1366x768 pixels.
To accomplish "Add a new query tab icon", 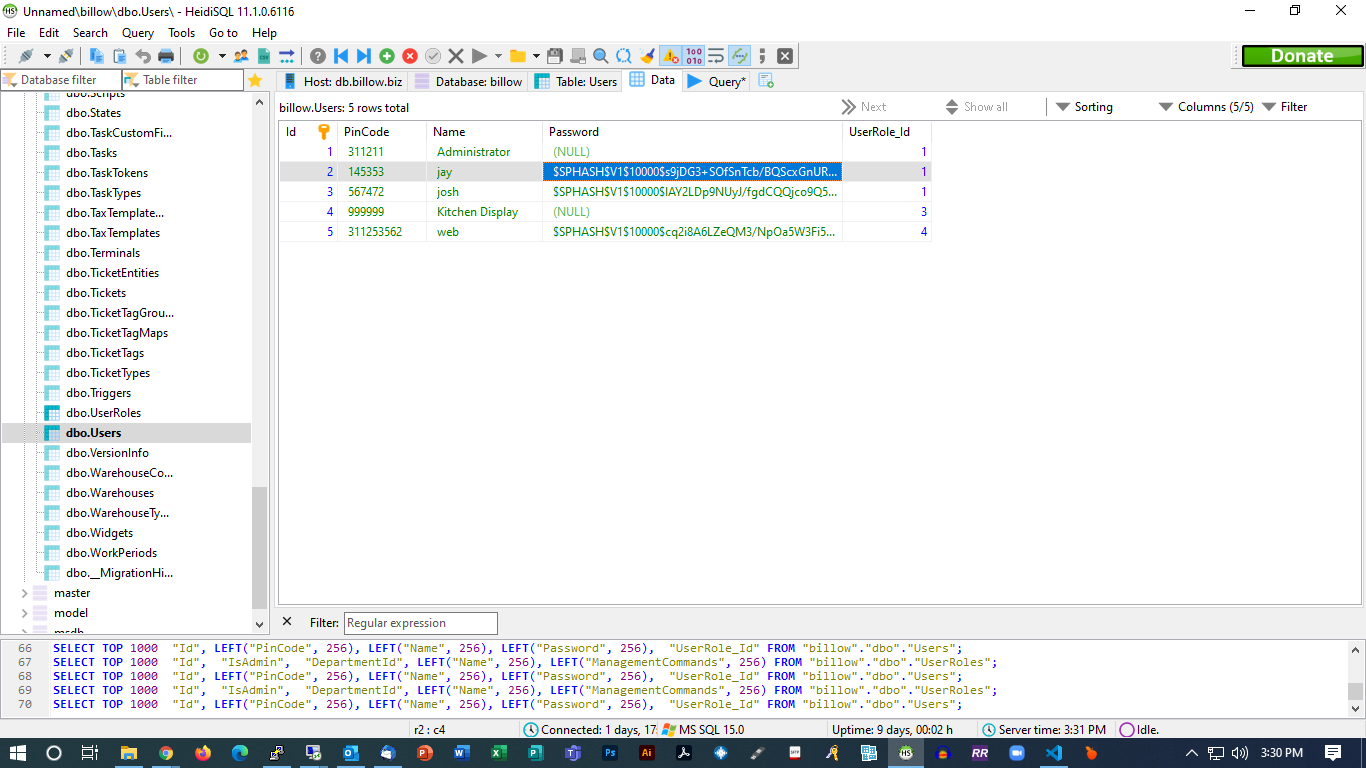I will point(766,81).
